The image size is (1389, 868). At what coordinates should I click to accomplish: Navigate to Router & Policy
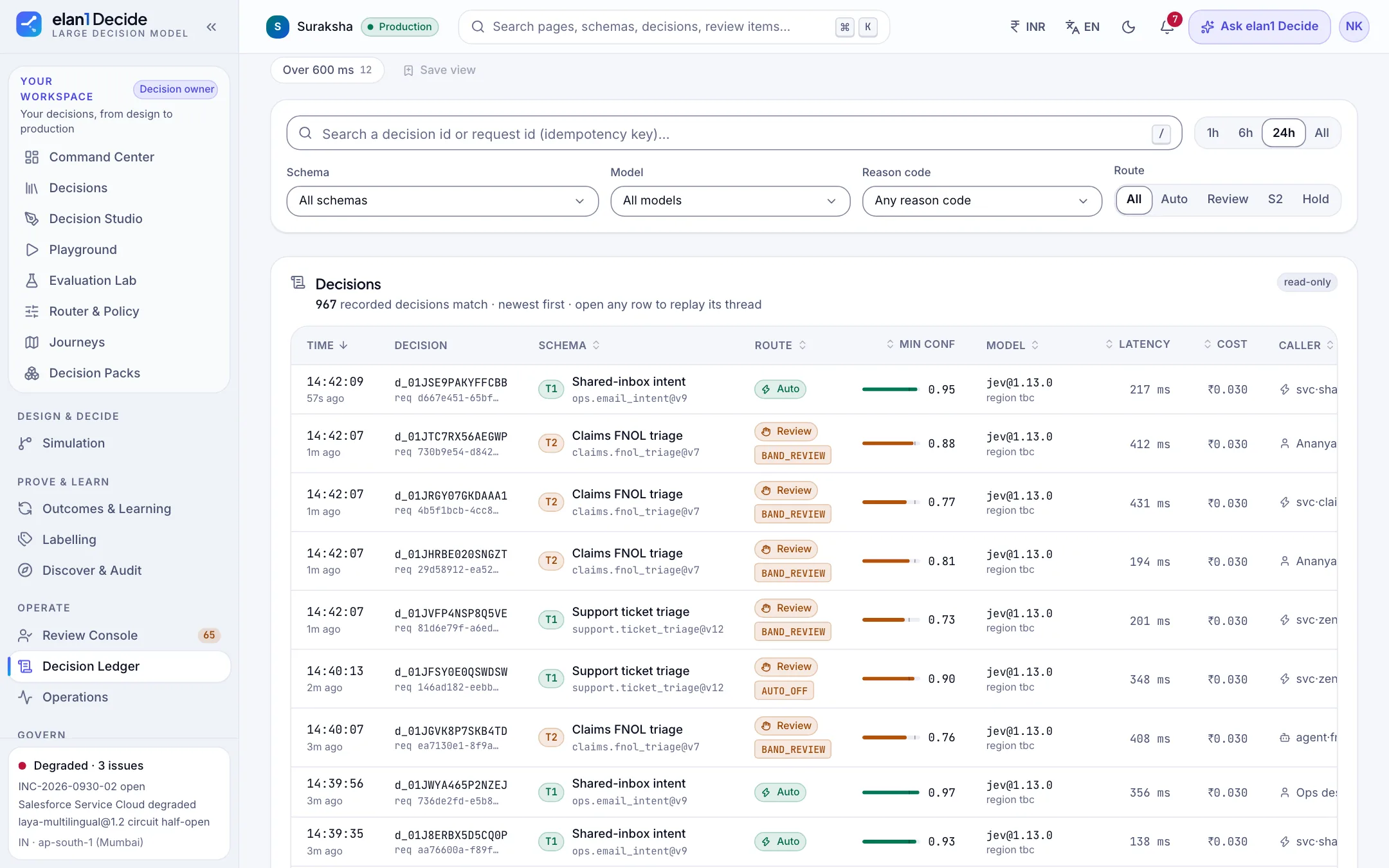120,312
